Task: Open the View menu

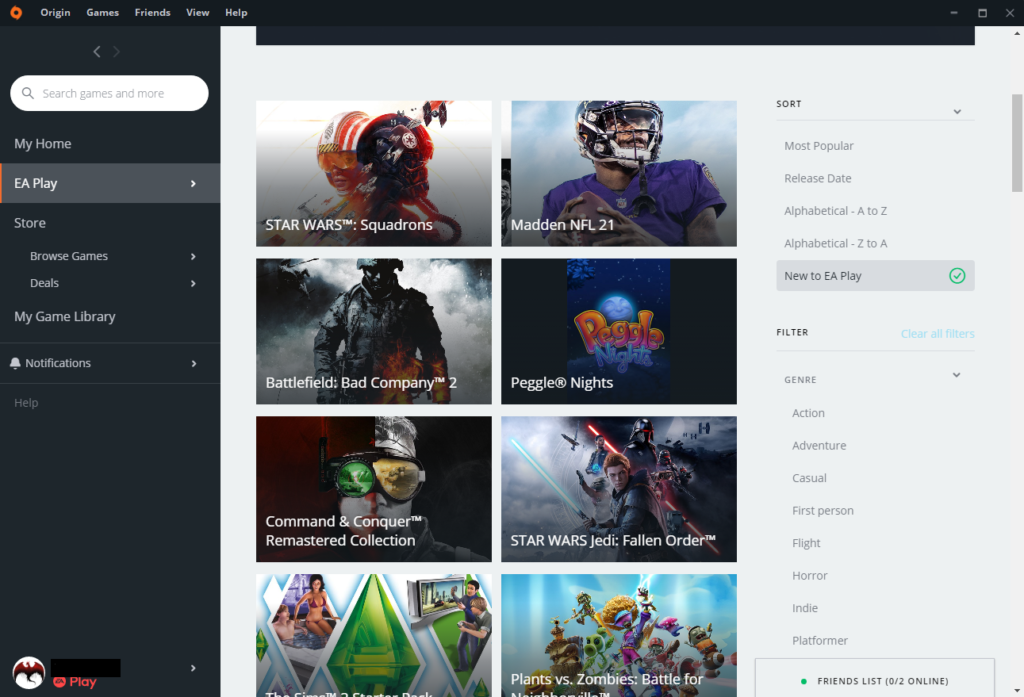Action: pyautogui.click(x=198, y=12)
